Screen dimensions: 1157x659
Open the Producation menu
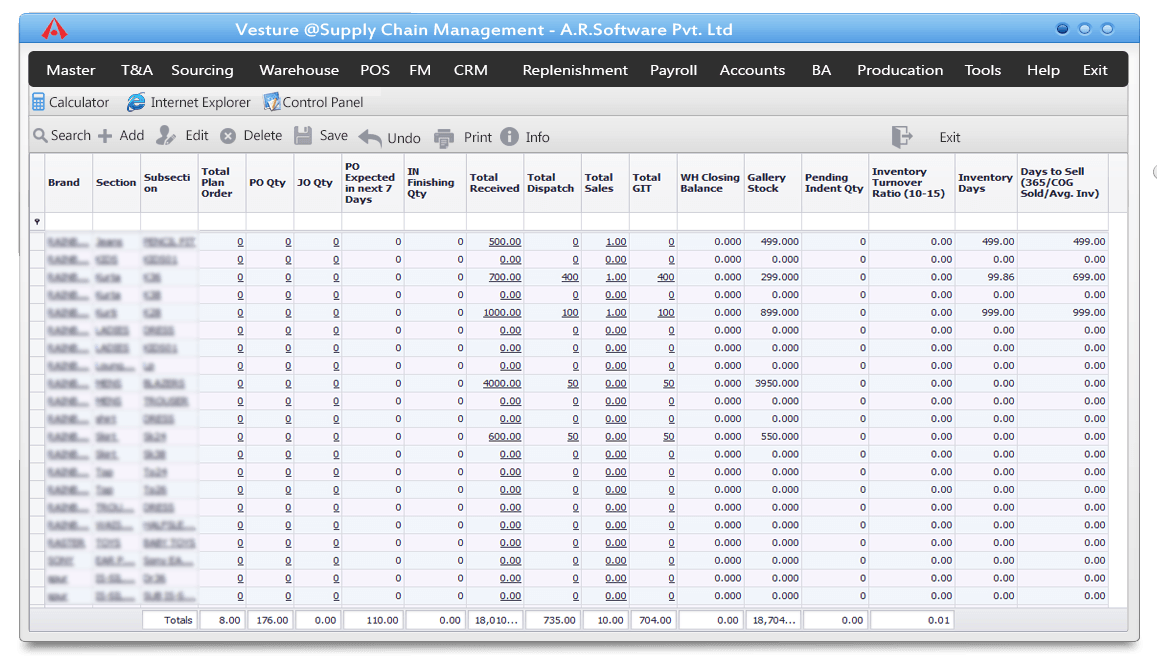pos(899,70)
